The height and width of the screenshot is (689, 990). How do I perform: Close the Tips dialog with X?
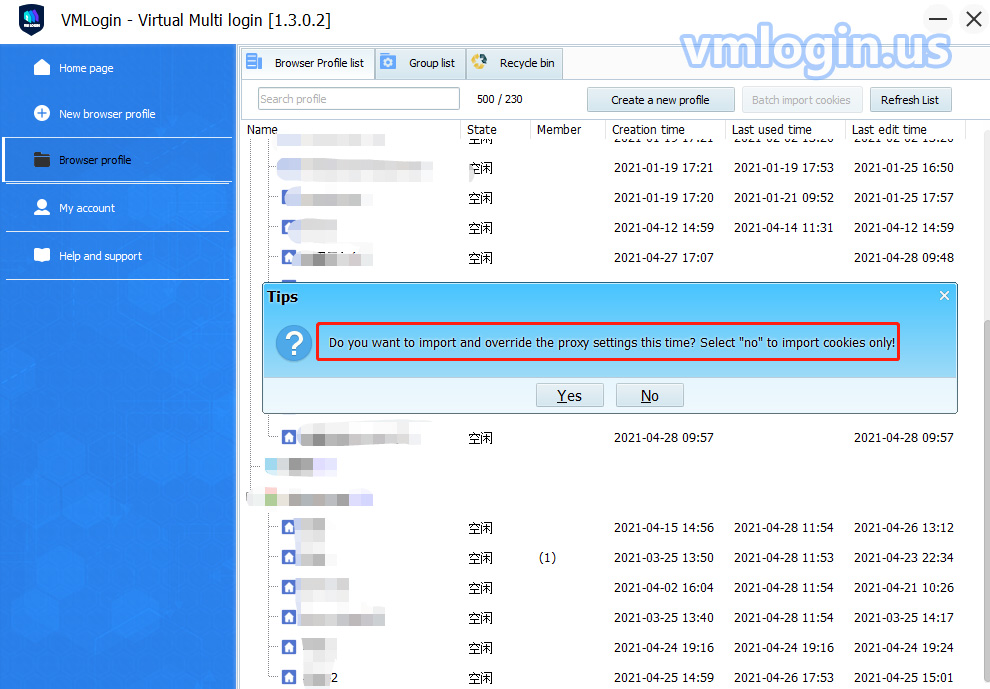944,296
